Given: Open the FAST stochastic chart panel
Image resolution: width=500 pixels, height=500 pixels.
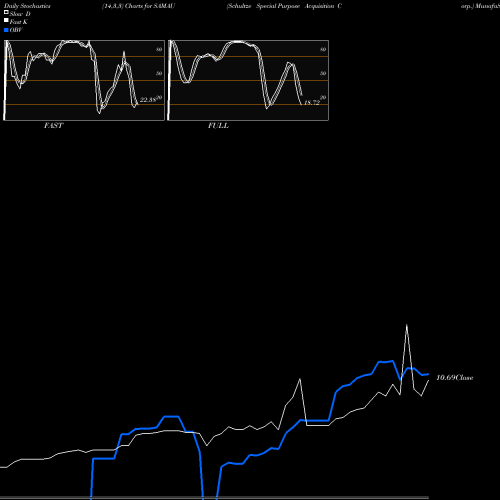Looking at the screenshot, I should [x=84, y=80].
